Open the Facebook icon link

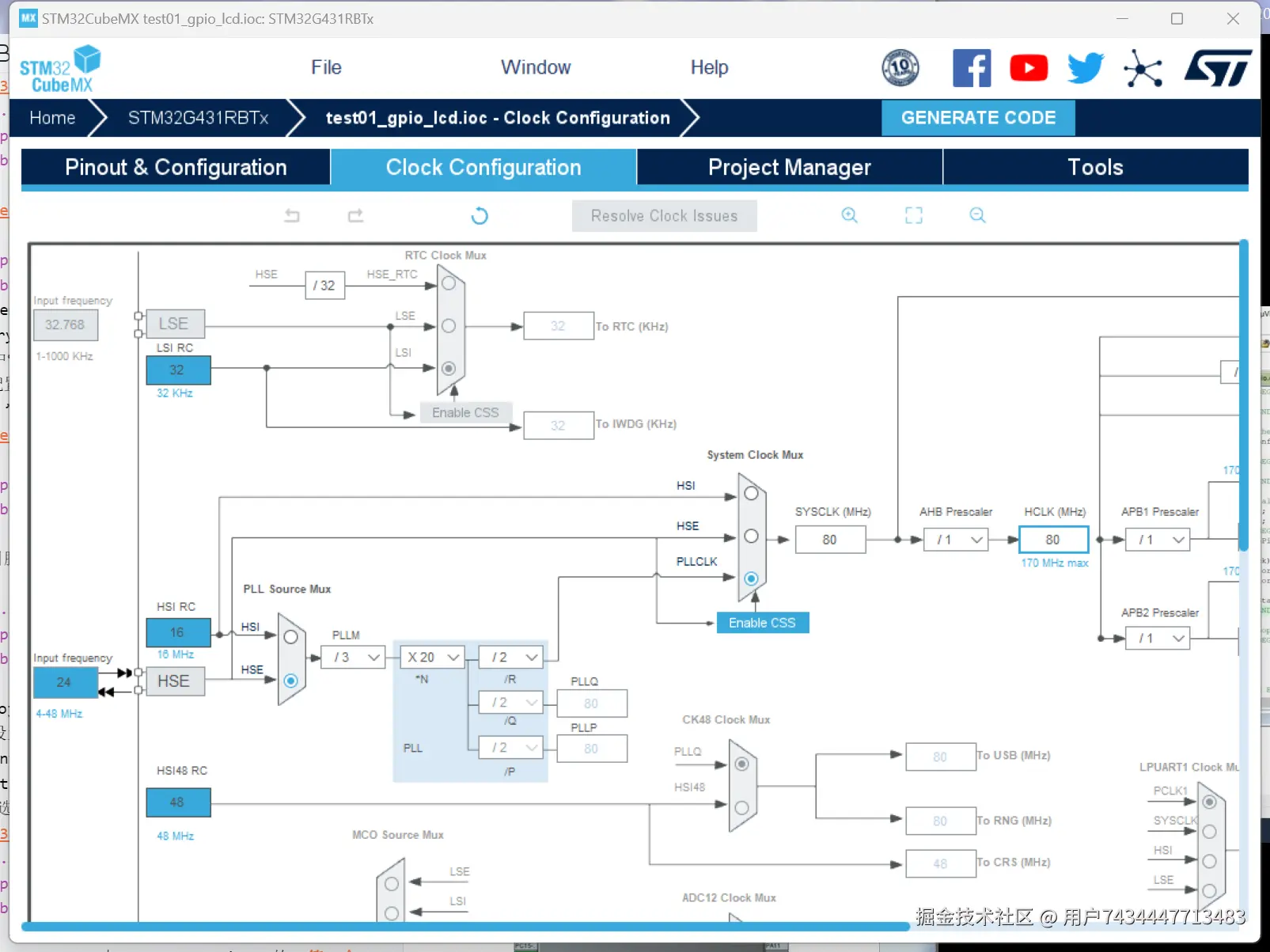(972, 68)
